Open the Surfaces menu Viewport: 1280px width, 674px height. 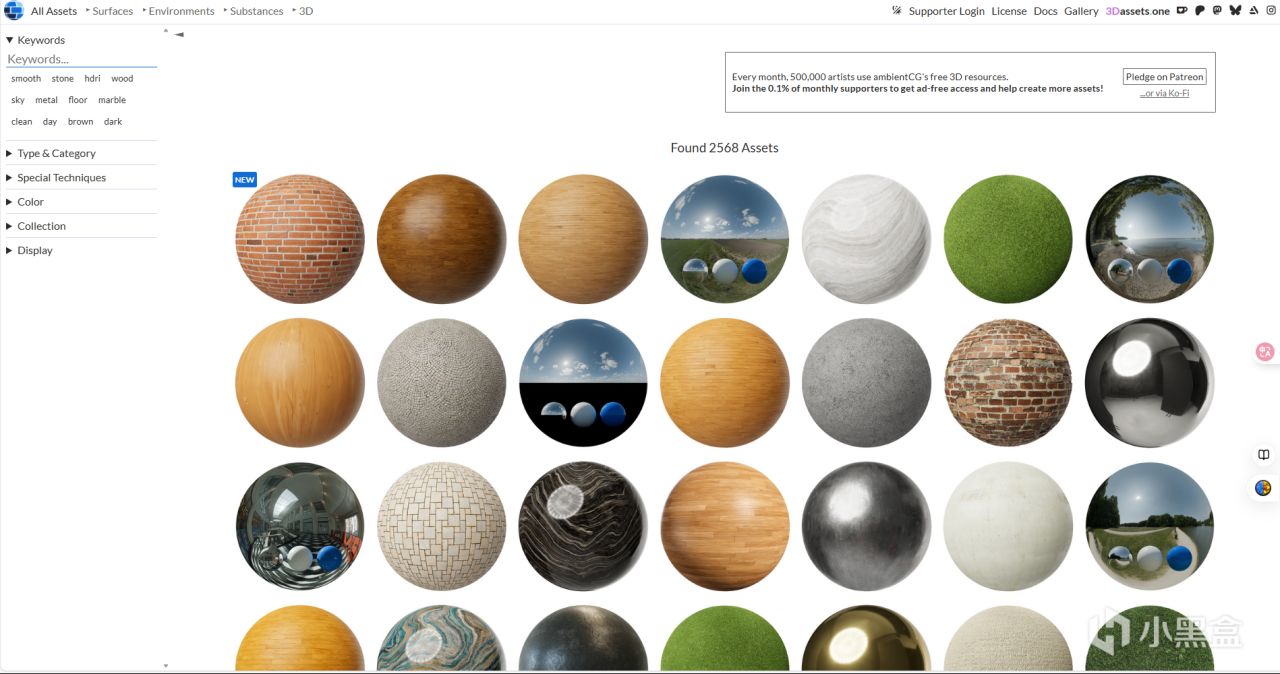[x=112, y=11]
